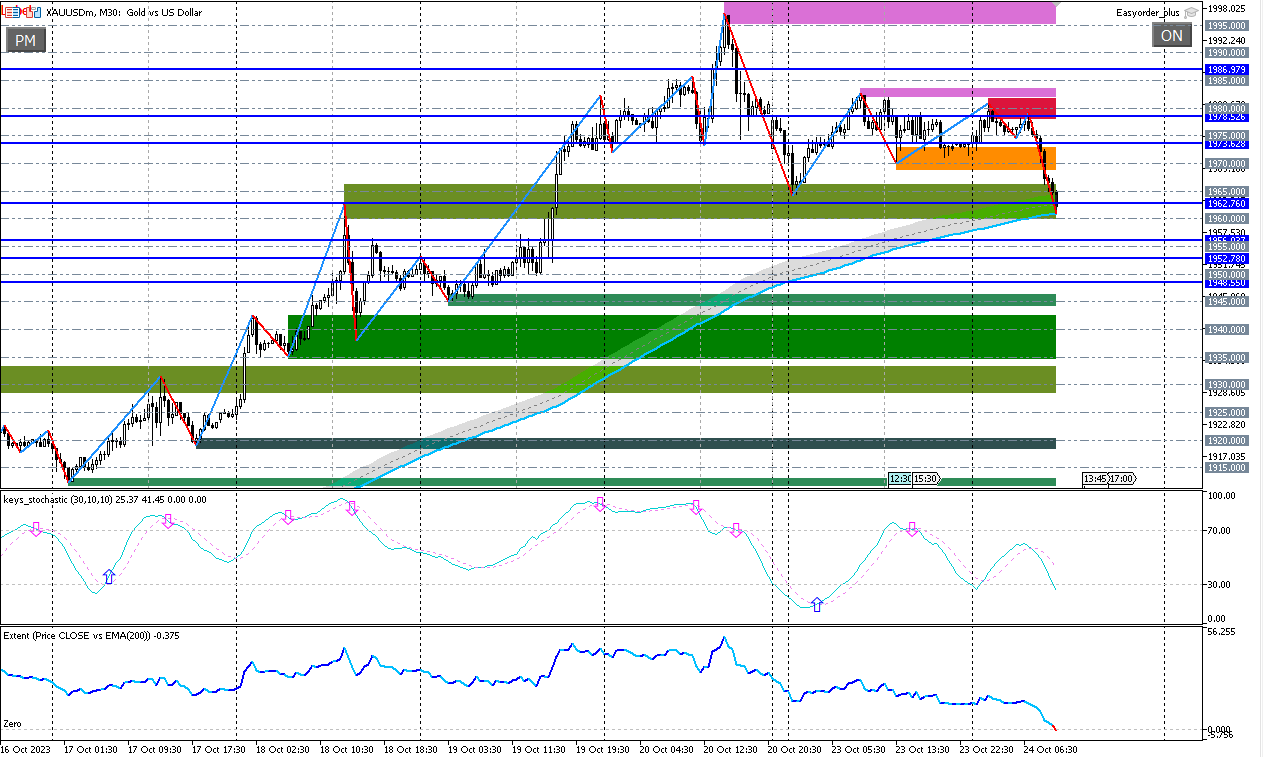Click the cyan 12:30 time marker
The image size is (1263, 757).
899,480
